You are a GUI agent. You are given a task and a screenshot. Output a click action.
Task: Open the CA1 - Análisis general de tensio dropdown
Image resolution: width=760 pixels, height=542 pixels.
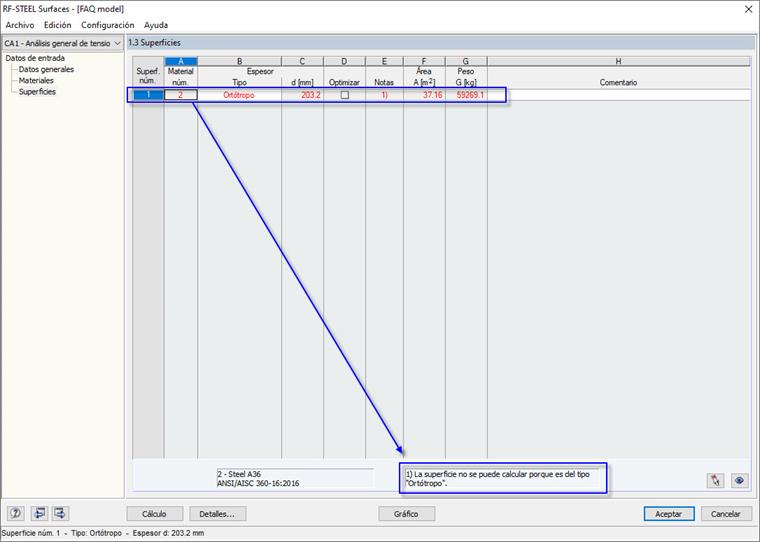pos(63,43)
